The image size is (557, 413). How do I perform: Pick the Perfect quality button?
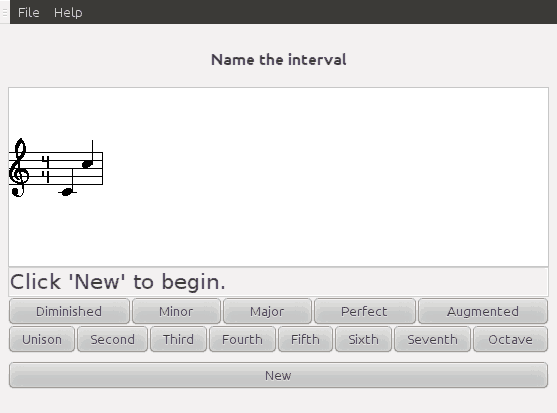pyautogui.click(x=364, y=311)
